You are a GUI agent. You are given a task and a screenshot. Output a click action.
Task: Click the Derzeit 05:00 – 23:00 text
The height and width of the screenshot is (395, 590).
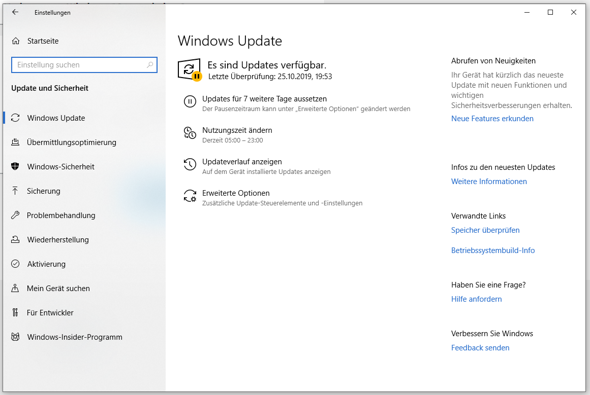[233, 140]
